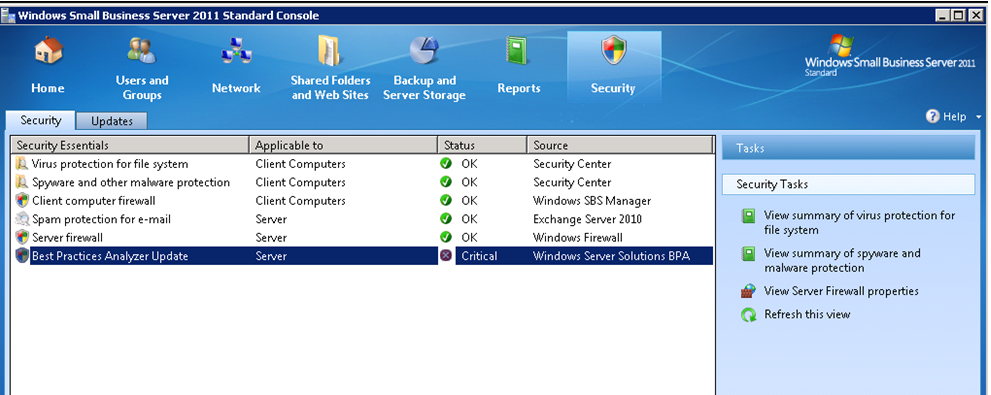The width and height of the screenshot is (991, 395).
Task: Select Spam protection for e-mail row
Action: point(363,219)
